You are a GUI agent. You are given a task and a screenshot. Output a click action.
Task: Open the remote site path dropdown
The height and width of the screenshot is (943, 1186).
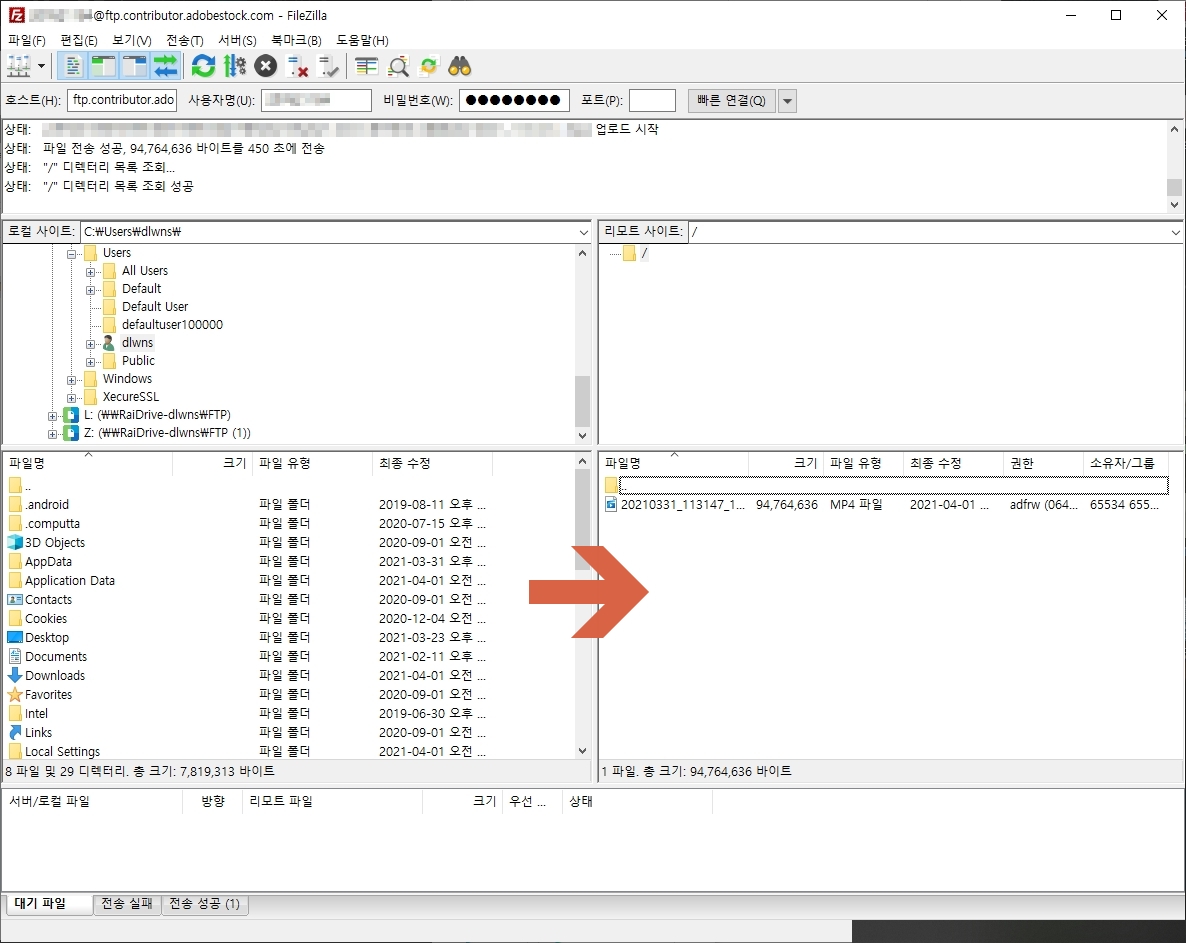pyautogui.click(x=1176, y=232)
